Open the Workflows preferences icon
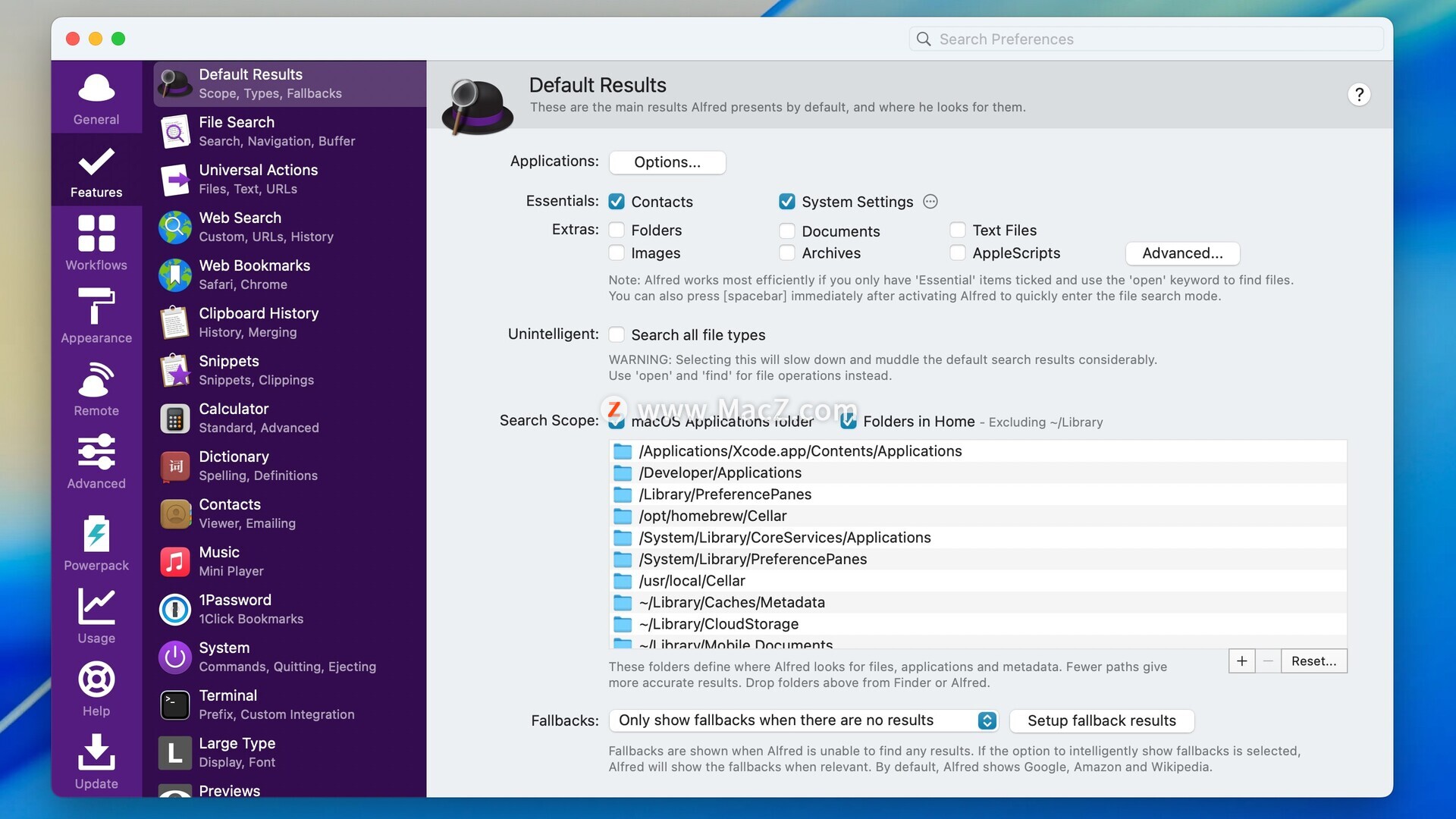The height and width of the screenshot is (819, 1456). click(x=96, y=234)
